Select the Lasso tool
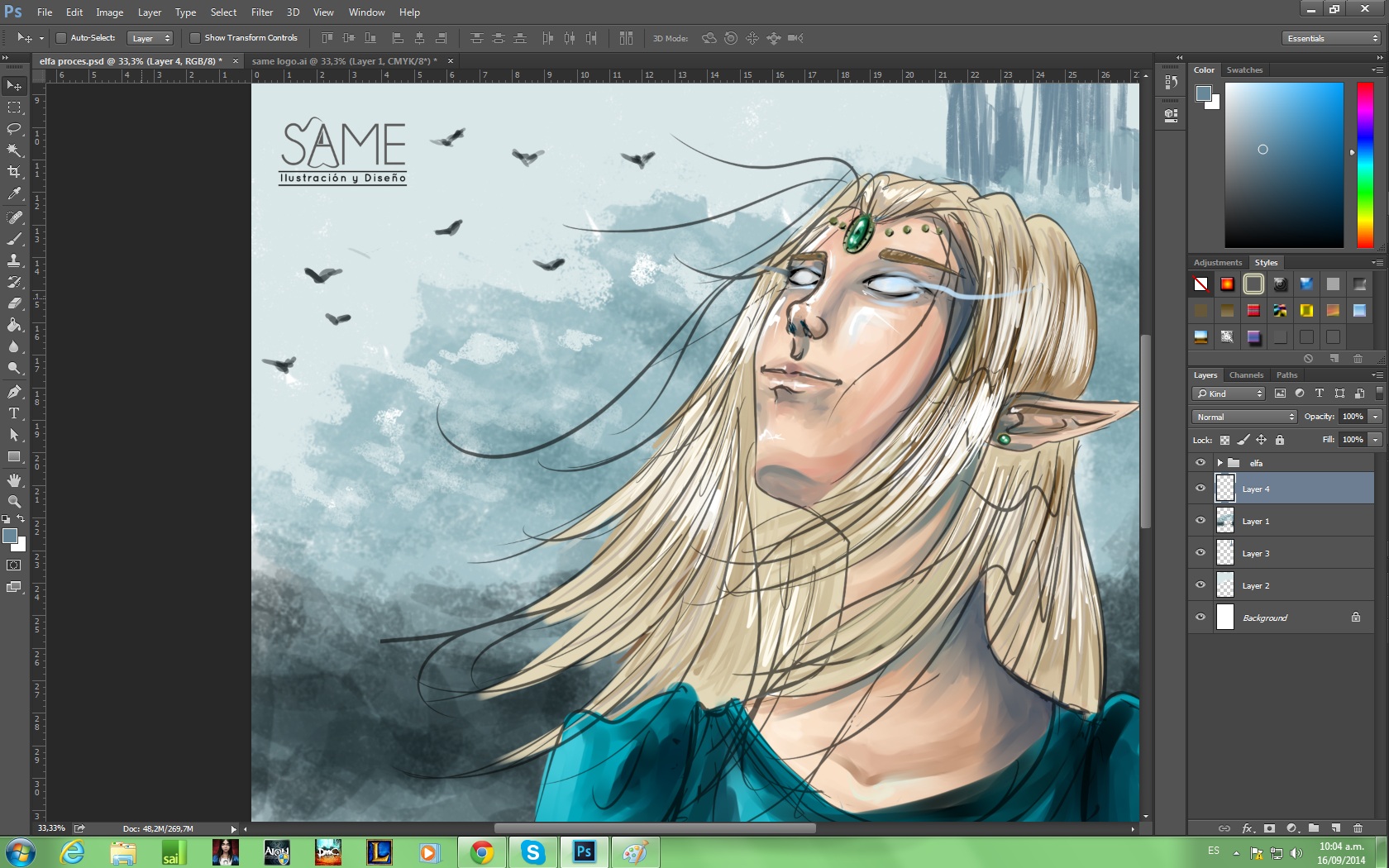This screenshot has width=1389, height=868. [14, 129]
